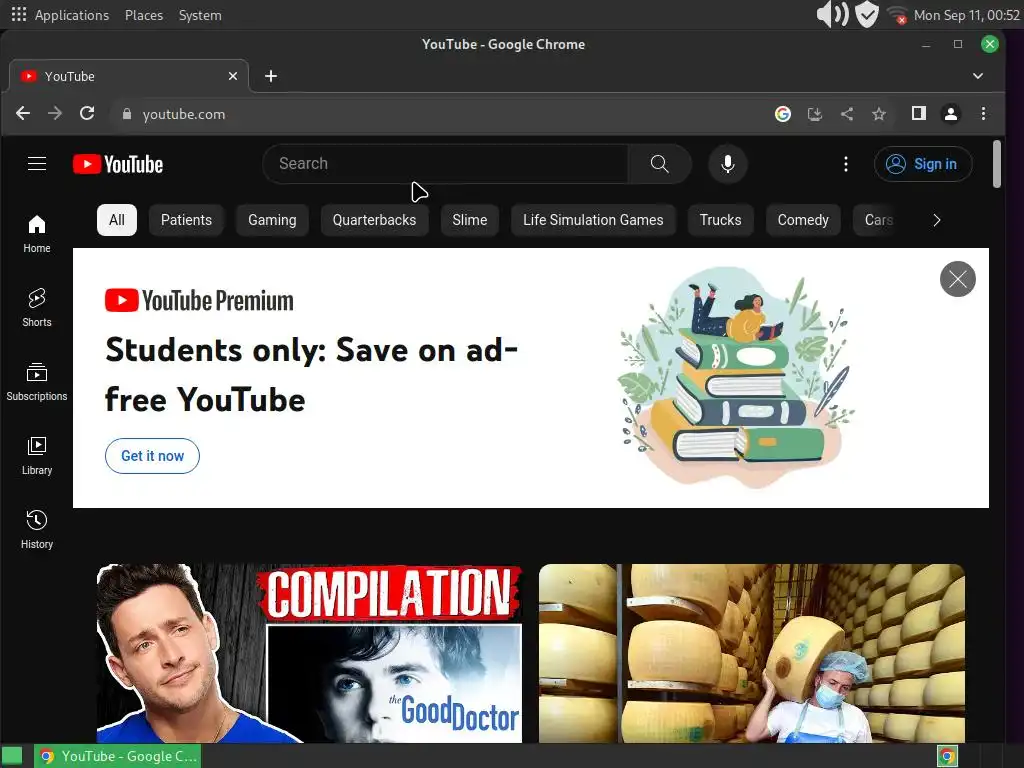Click the install app icon in address bar
1024x768 pixels.
[814, 114]
